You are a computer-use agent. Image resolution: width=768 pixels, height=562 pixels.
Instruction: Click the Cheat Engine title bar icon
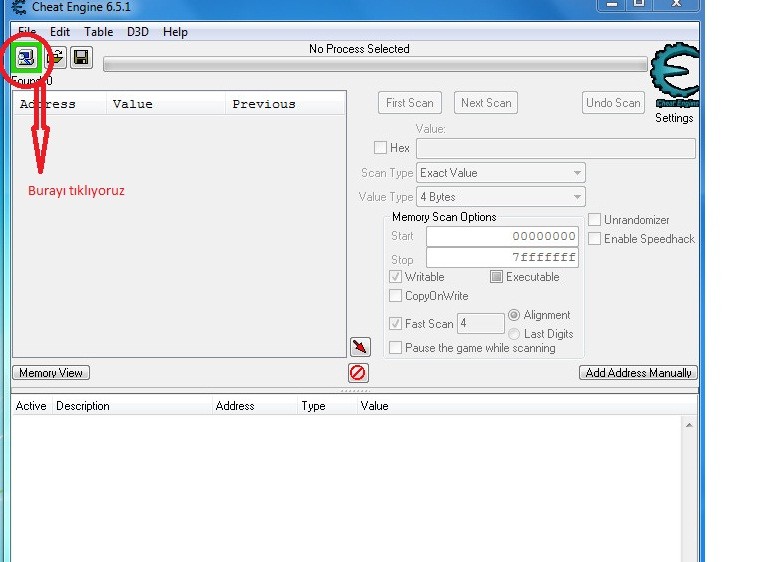tap(19, 6)
